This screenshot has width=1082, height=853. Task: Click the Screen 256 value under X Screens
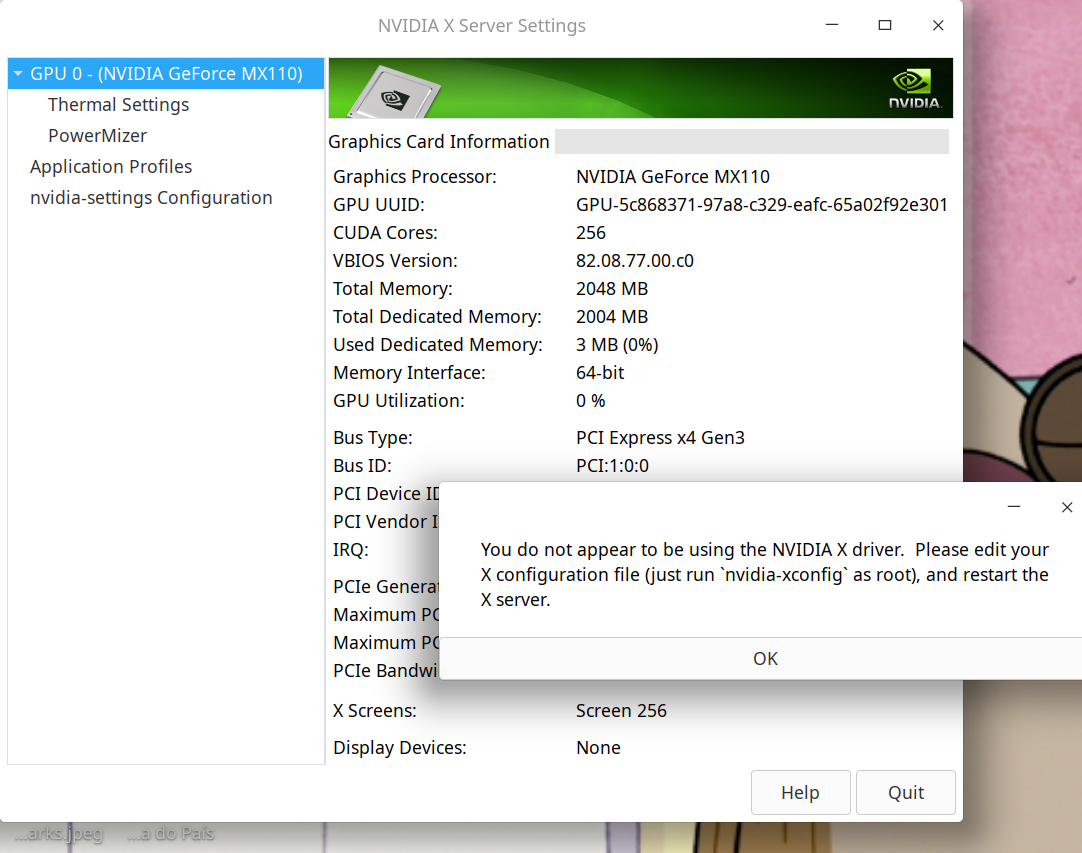pos(621,710)
